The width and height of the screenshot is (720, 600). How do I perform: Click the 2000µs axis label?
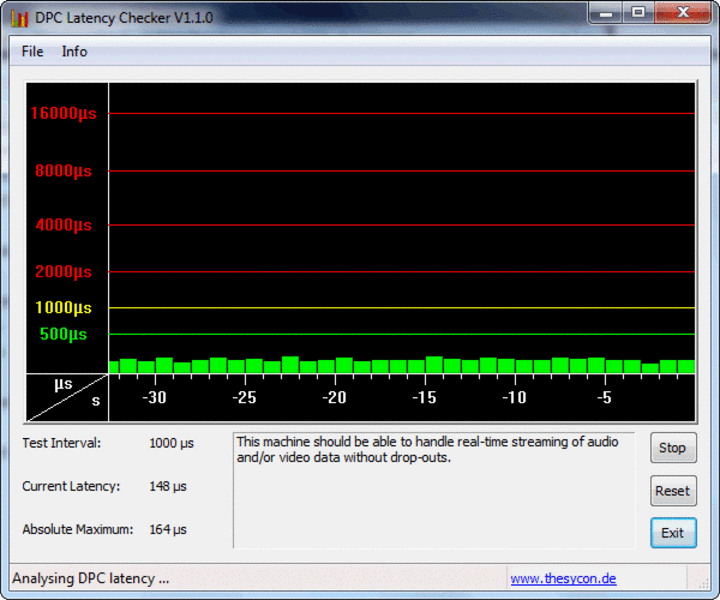(63, 271)
